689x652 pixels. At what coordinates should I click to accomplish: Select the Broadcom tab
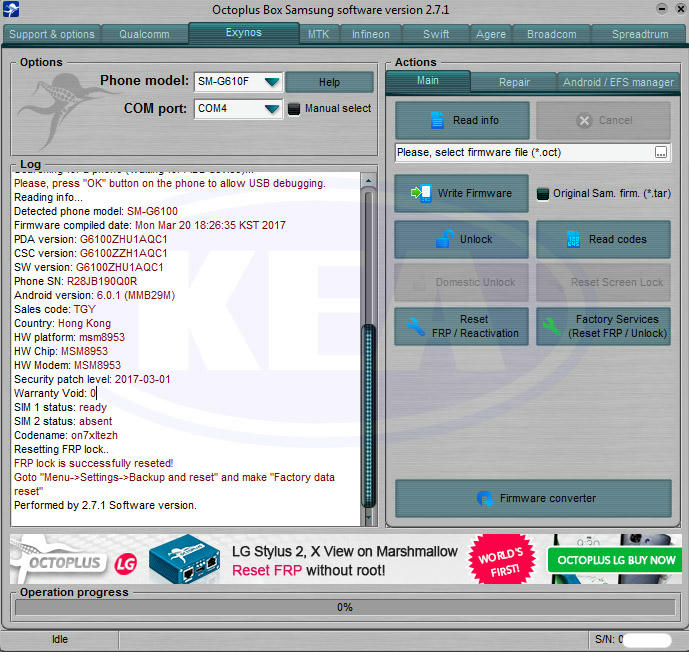551,34
